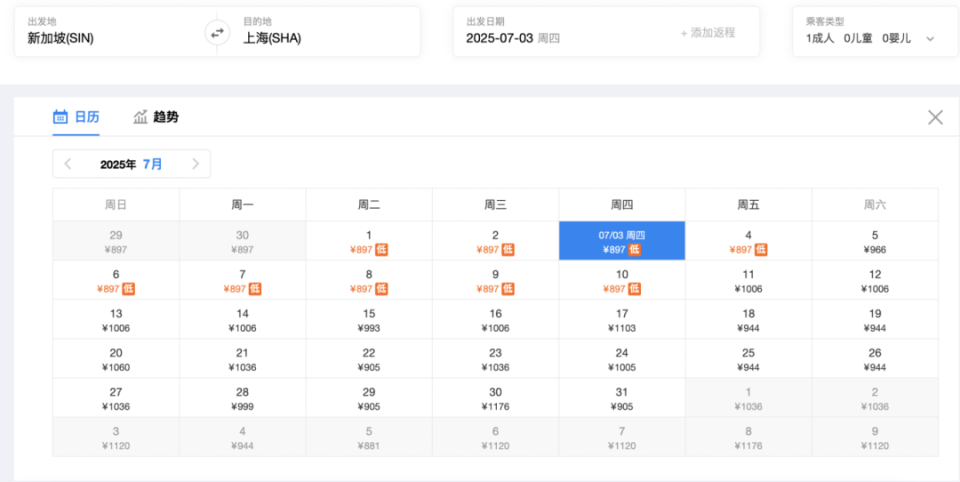The width and height of the screenshot is (960, 482).
Task: Select greyed June 30 cell ¥897
Action: pyautogui.click(x=242, y=241)
